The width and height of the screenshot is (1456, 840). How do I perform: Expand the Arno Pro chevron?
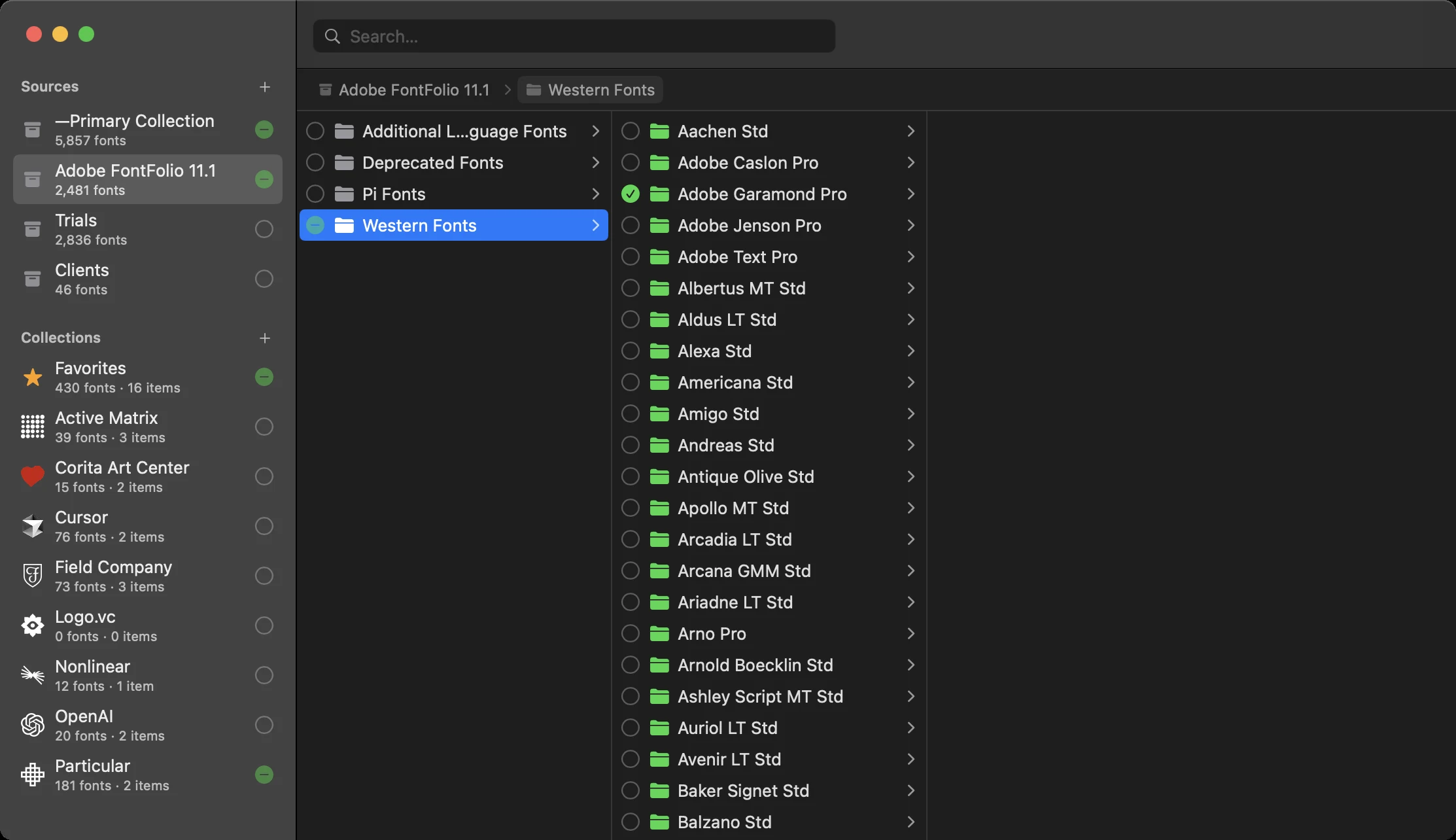[x=910, y=634]
